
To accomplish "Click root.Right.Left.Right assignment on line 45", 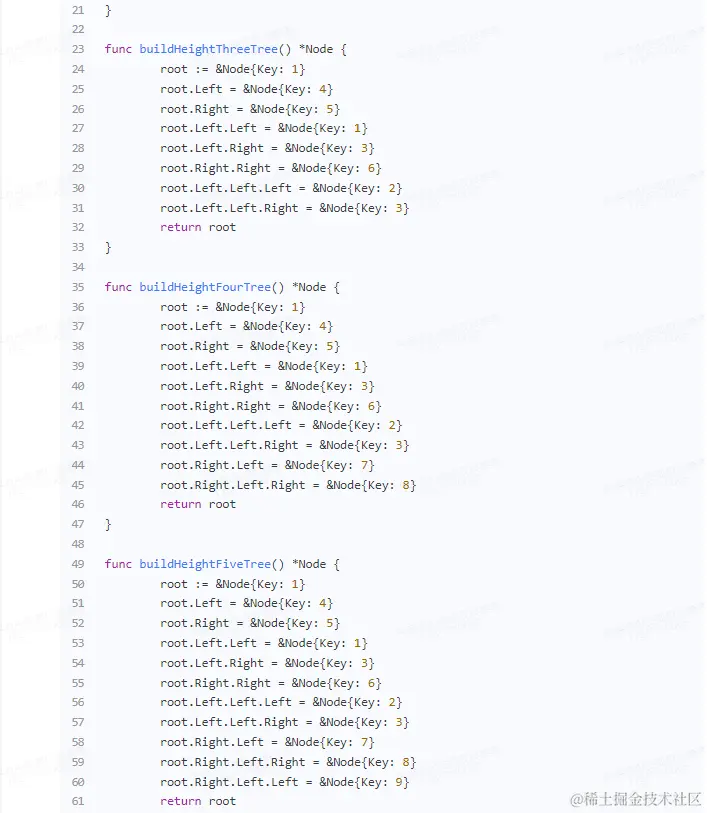I will (x=288, y=485).
